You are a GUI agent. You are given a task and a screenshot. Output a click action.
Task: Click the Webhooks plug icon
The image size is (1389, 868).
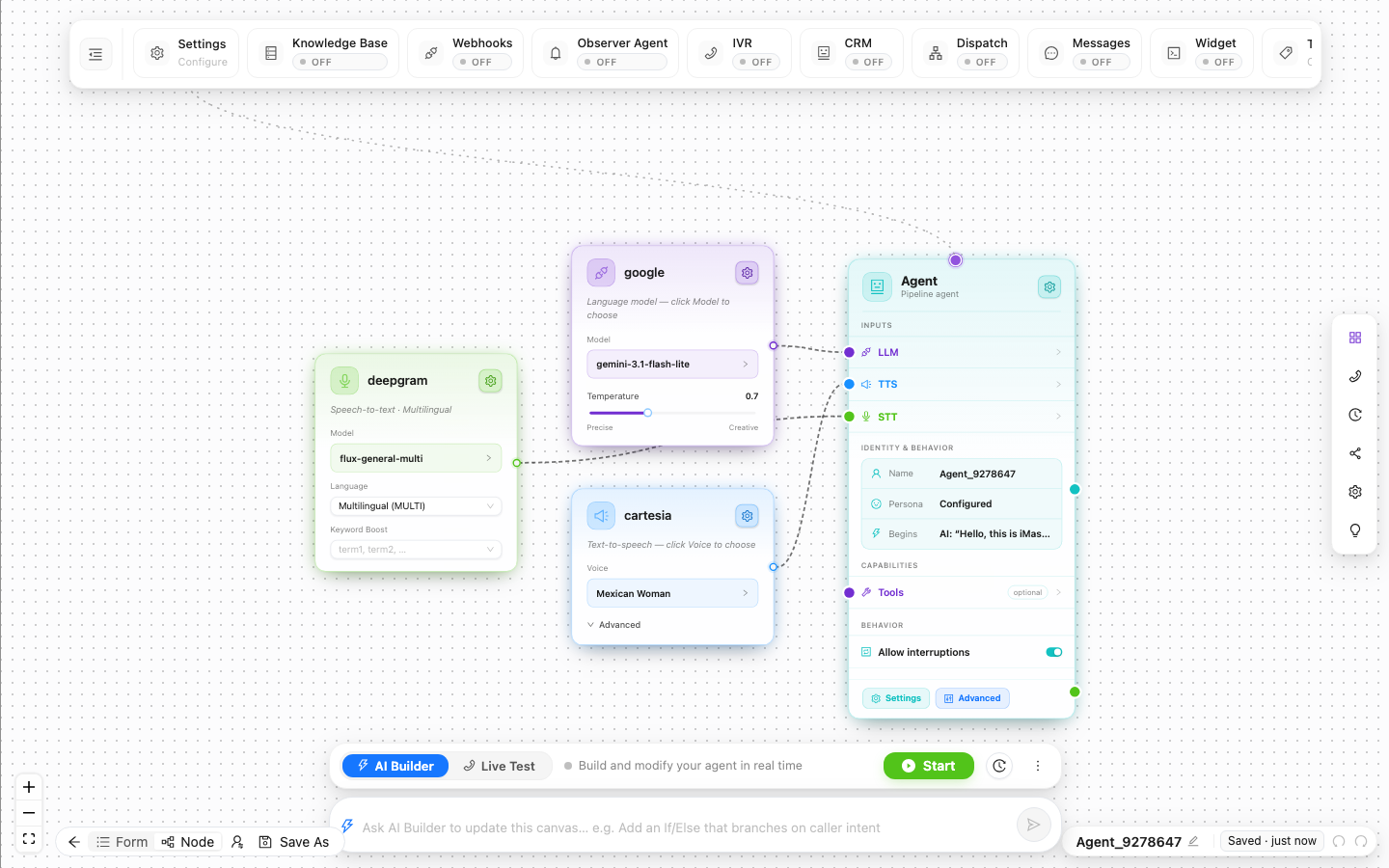pos(431,54)
